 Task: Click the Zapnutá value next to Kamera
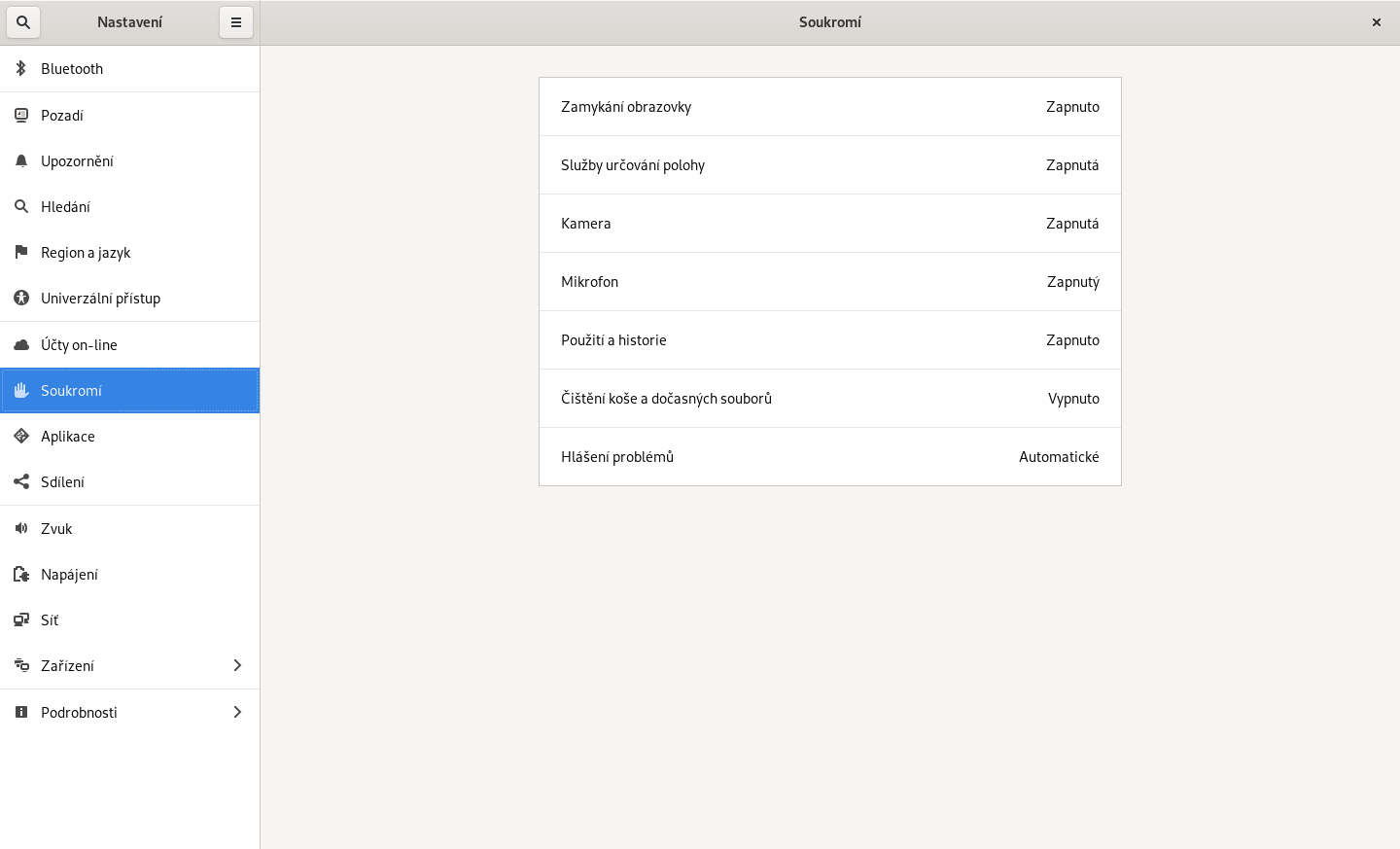click(1072, 224)
